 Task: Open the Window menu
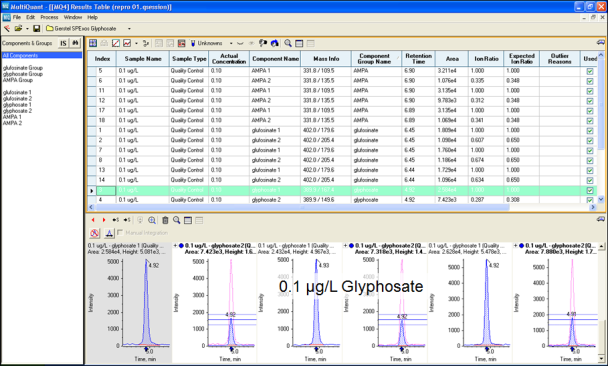(x=73, y=17)
